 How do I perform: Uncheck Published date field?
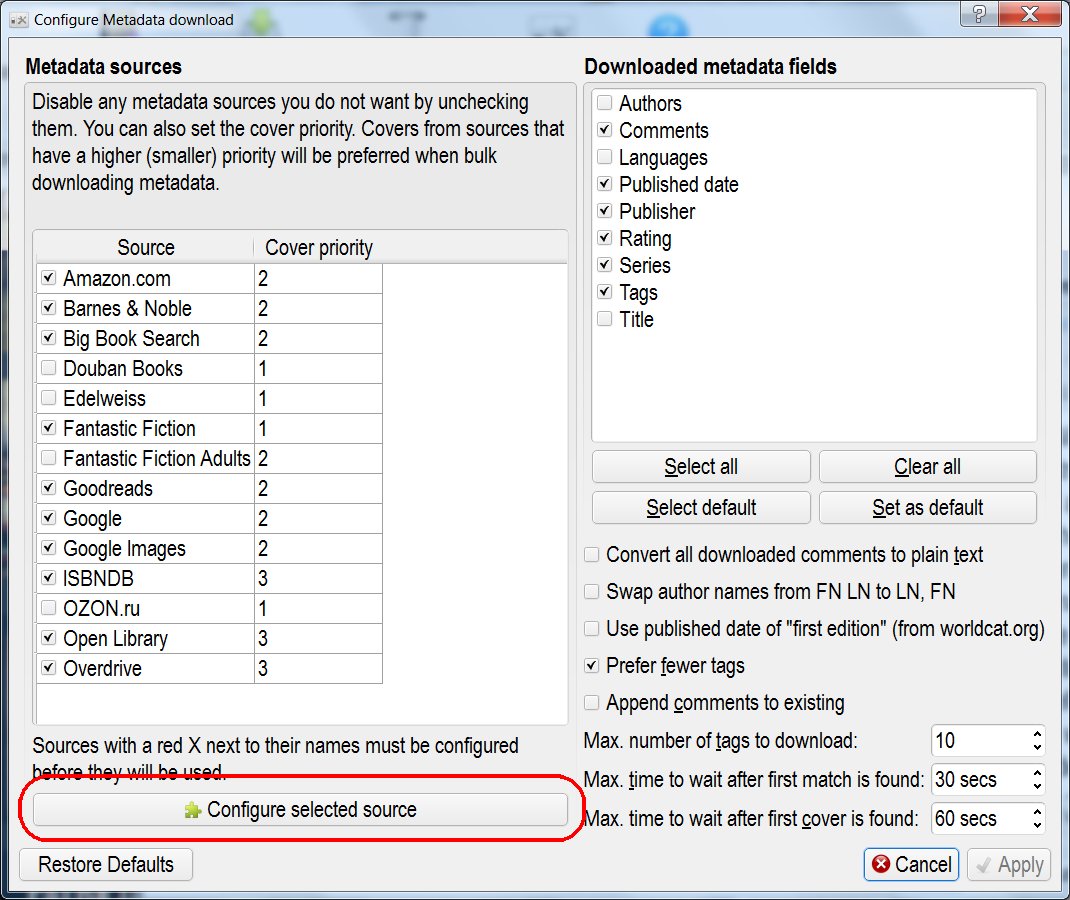[605, 184]
